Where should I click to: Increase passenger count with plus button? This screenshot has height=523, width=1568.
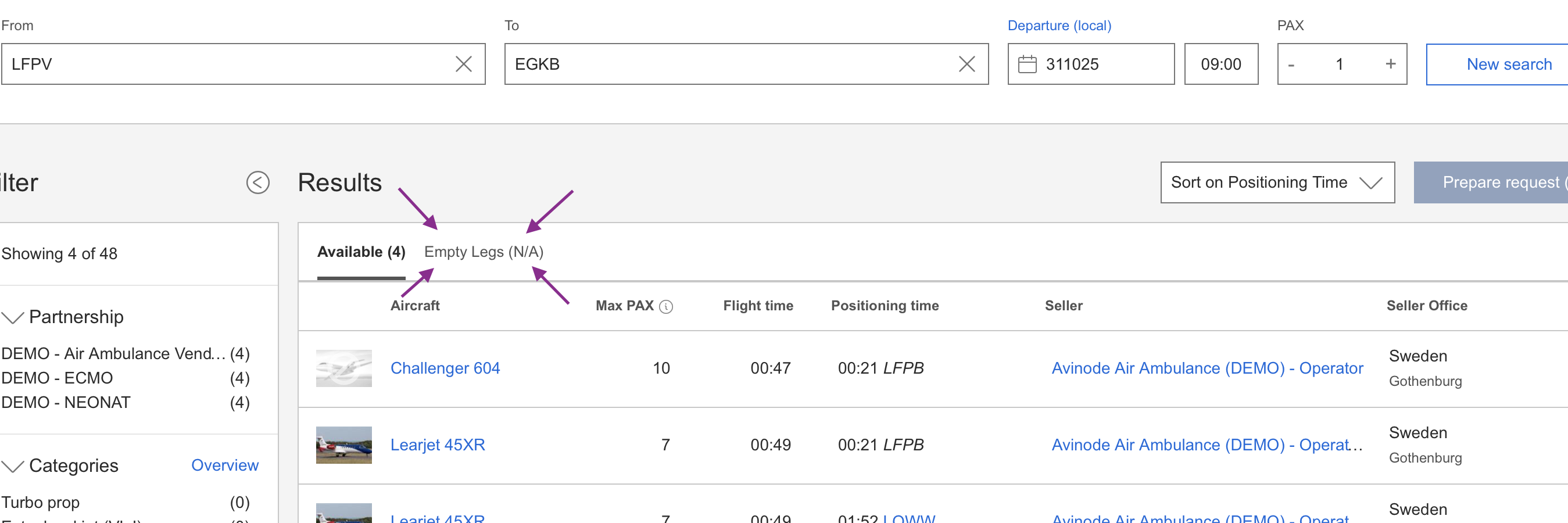1390,64
